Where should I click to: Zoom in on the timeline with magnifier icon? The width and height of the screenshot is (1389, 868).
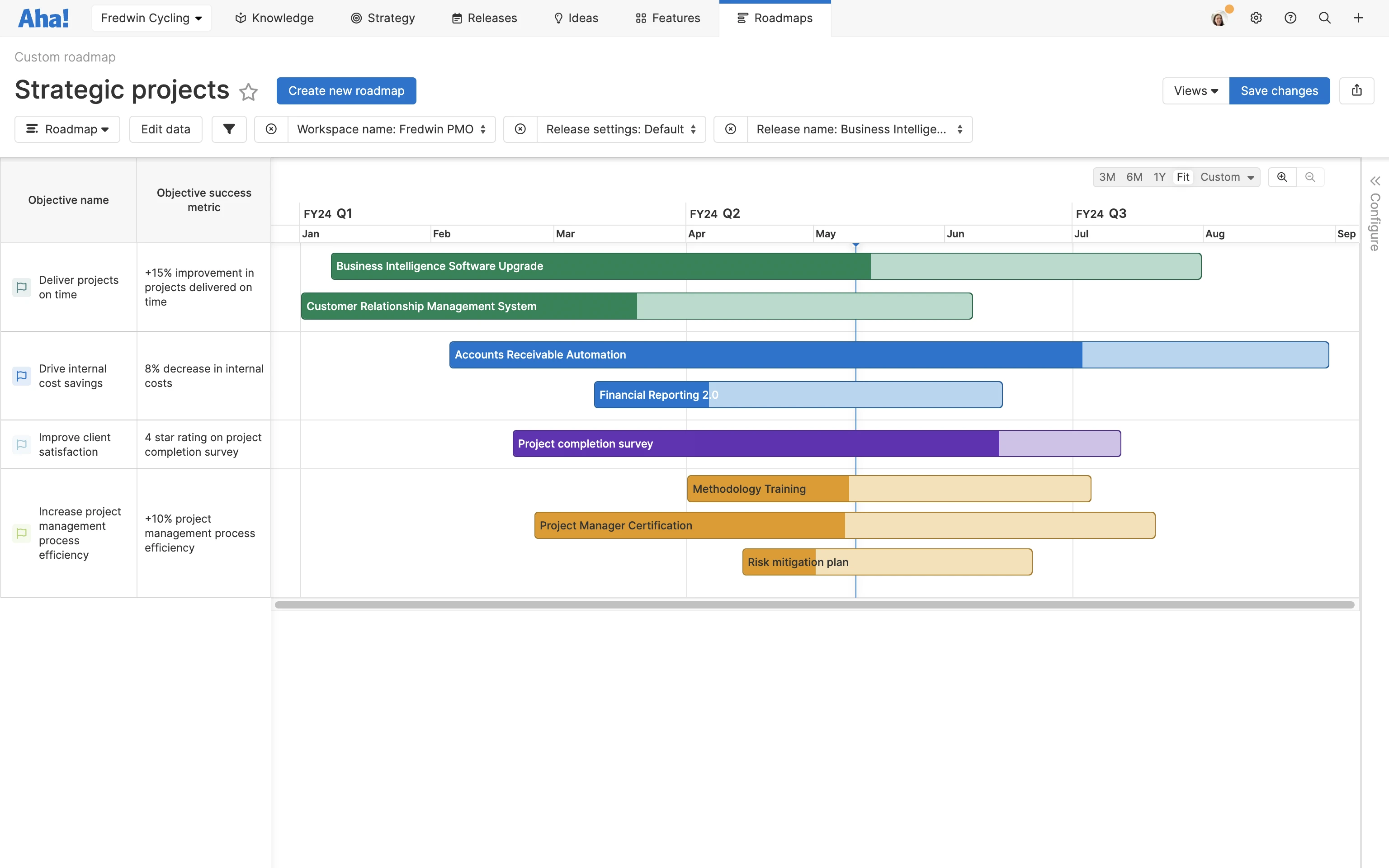[x=1282, y=177]
